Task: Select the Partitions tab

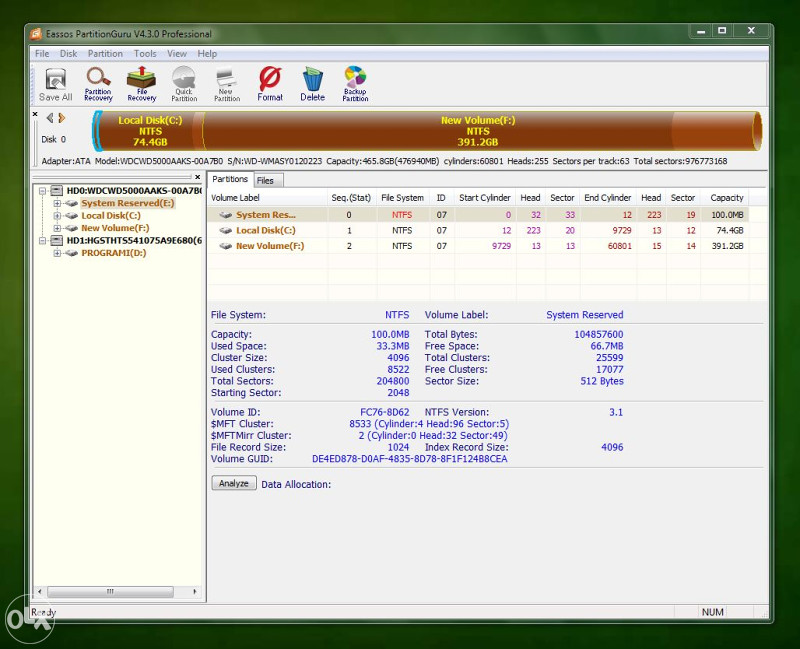Action: (x=230, y=179)
